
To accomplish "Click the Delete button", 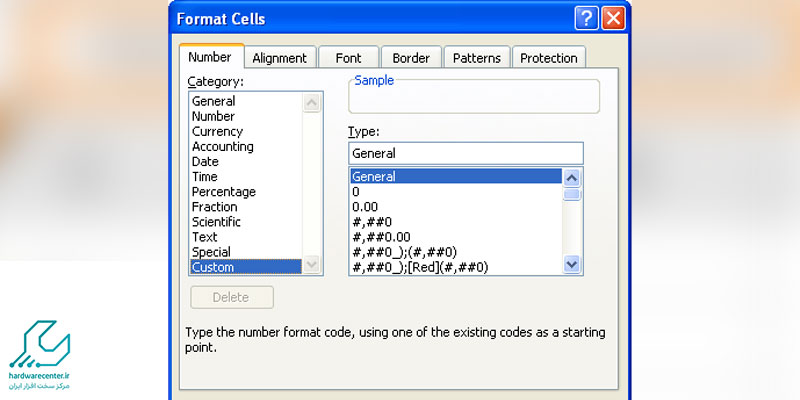I will click(232, 297).
